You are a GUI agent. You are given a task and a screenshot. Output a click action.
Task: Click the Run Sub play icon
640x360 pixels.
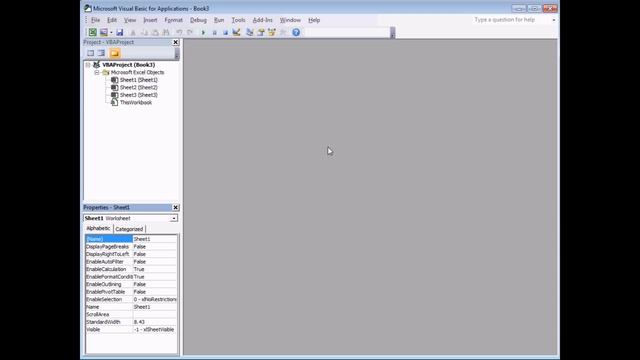(x=203, y=32)
